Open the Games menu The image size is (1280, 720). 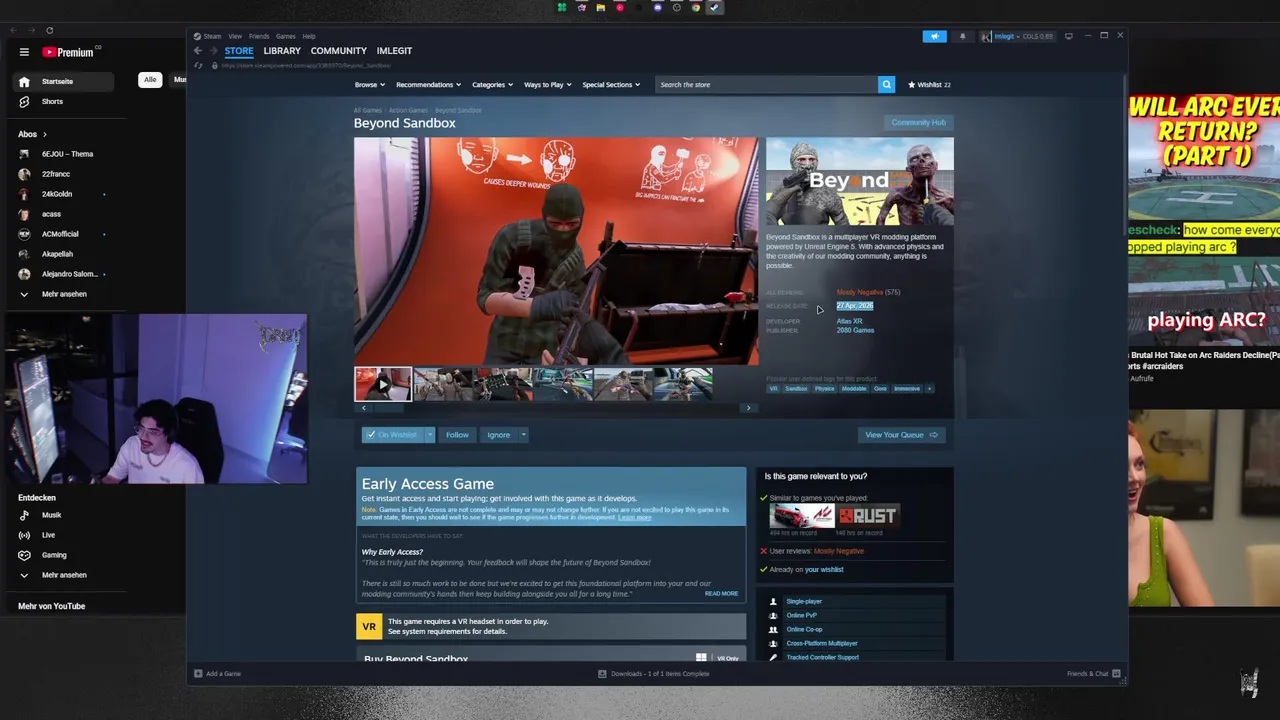(x=285, y=36)
